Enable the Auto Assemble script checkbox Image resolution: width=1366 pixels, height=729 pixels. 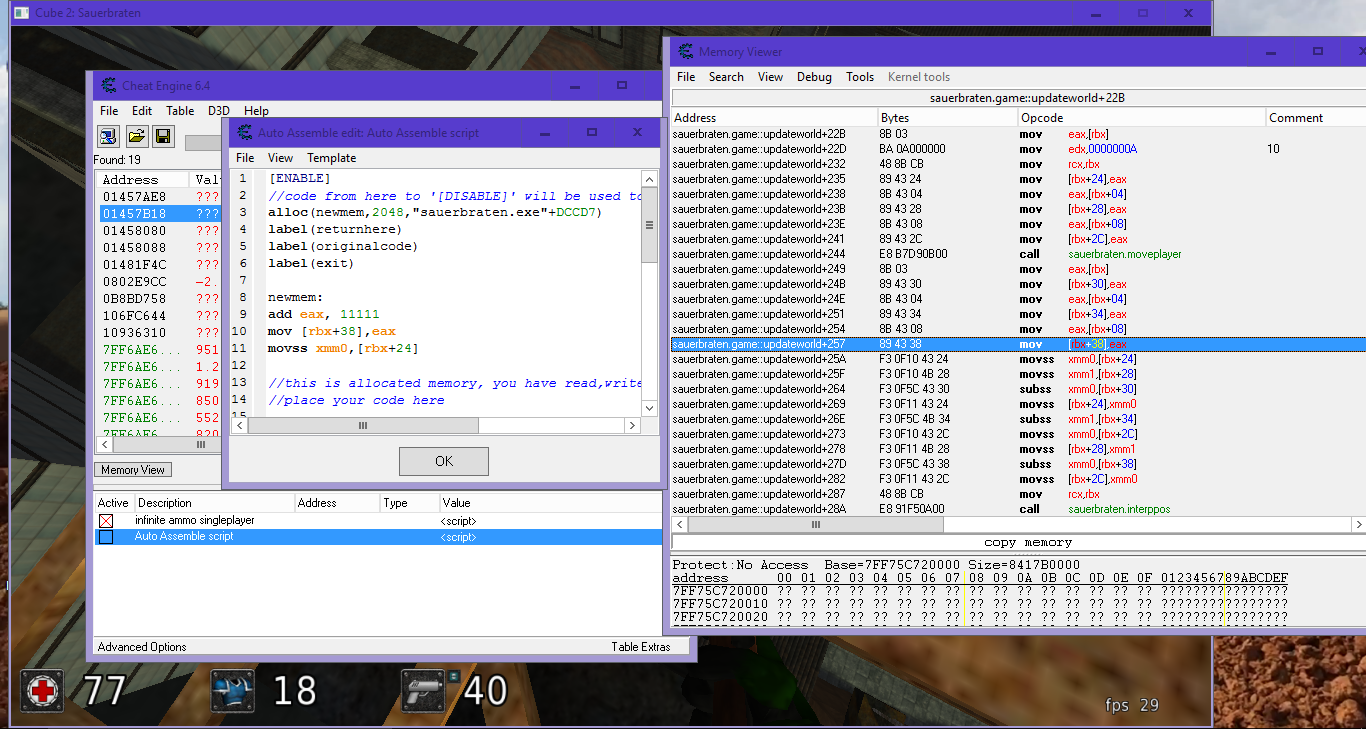pos(106,537)
